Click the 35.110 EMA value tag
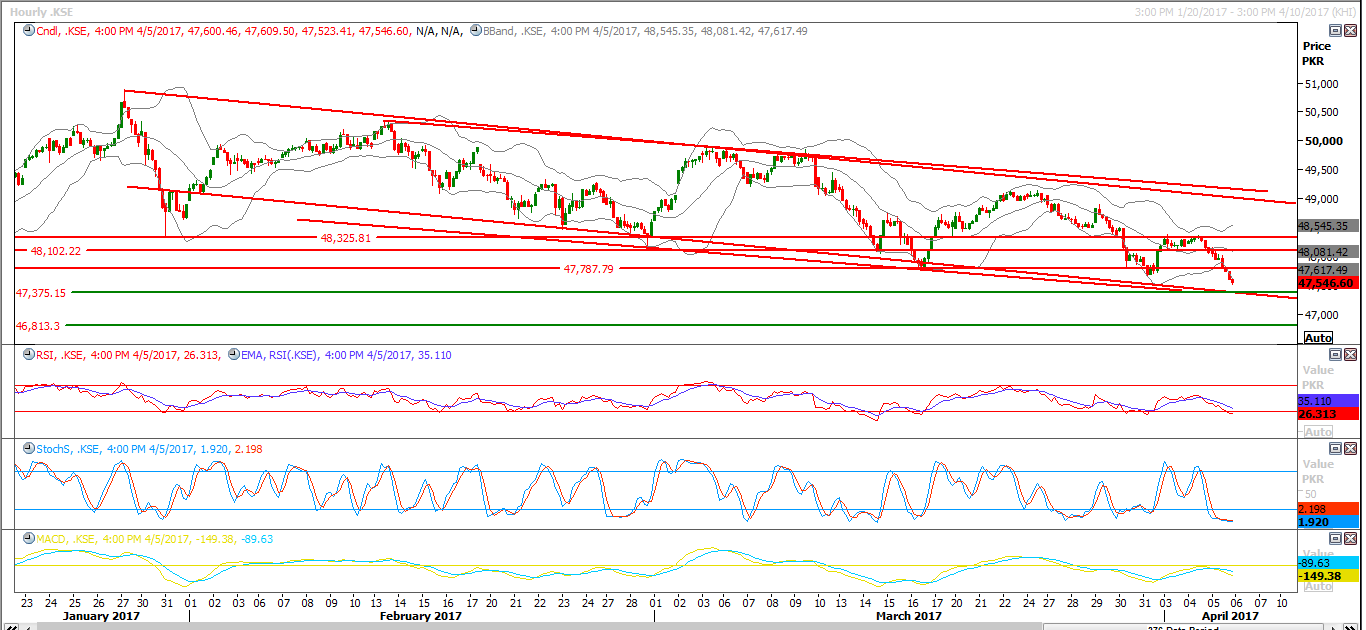This screenshot has height=630, width=1366. (x=1327, y=400)
